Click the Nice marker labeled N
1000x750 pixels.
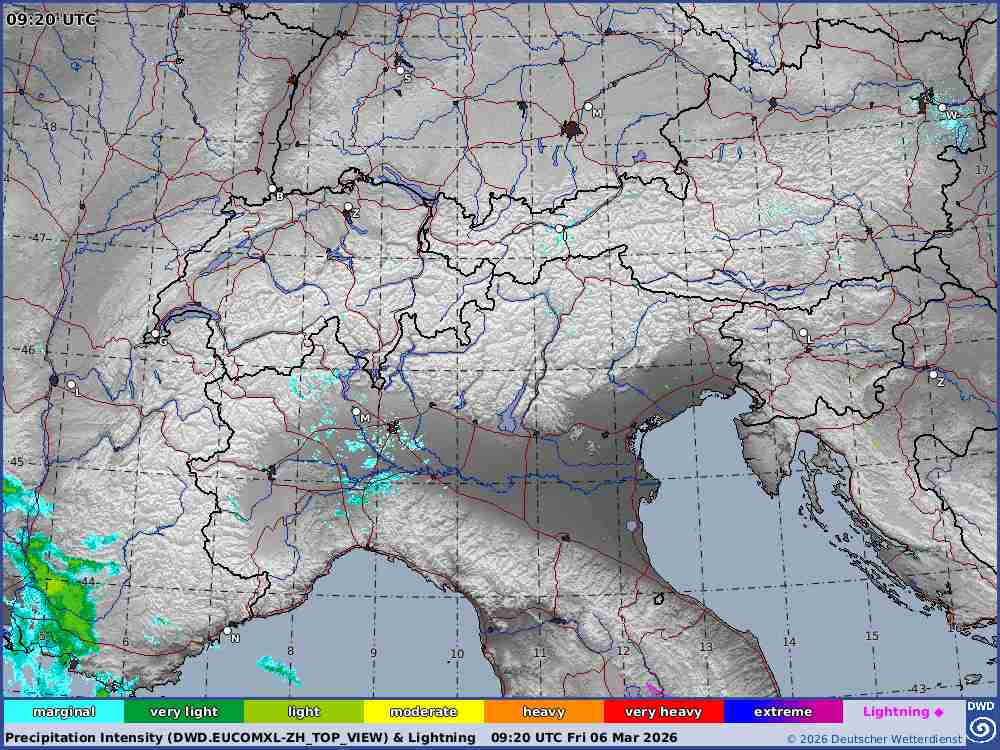228,632
